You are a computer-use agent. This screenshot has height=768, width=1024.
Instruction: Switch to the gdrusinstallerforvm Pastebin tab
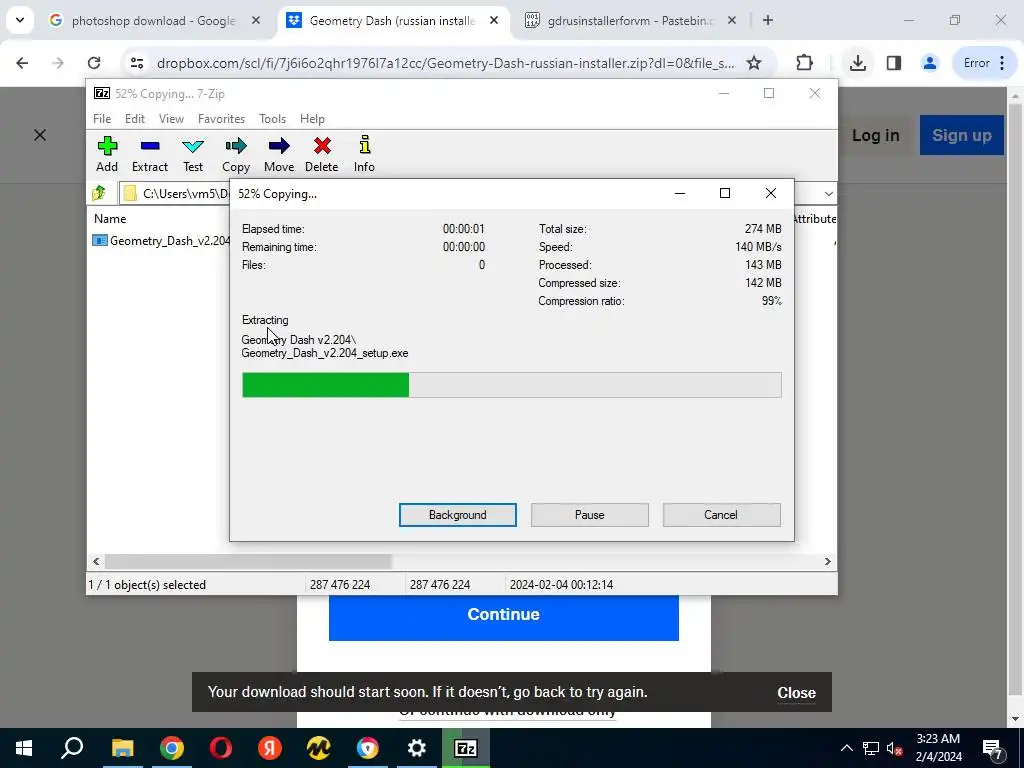coord(630,21)
